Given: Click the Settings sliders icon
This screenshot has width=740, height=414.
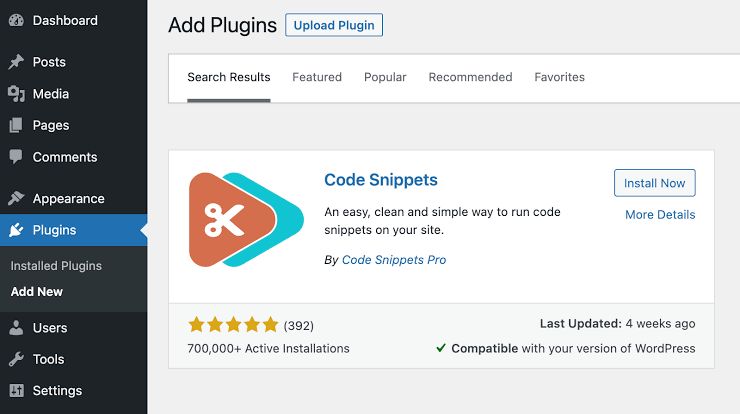Looking at the screenshot, I should point(17,390).
